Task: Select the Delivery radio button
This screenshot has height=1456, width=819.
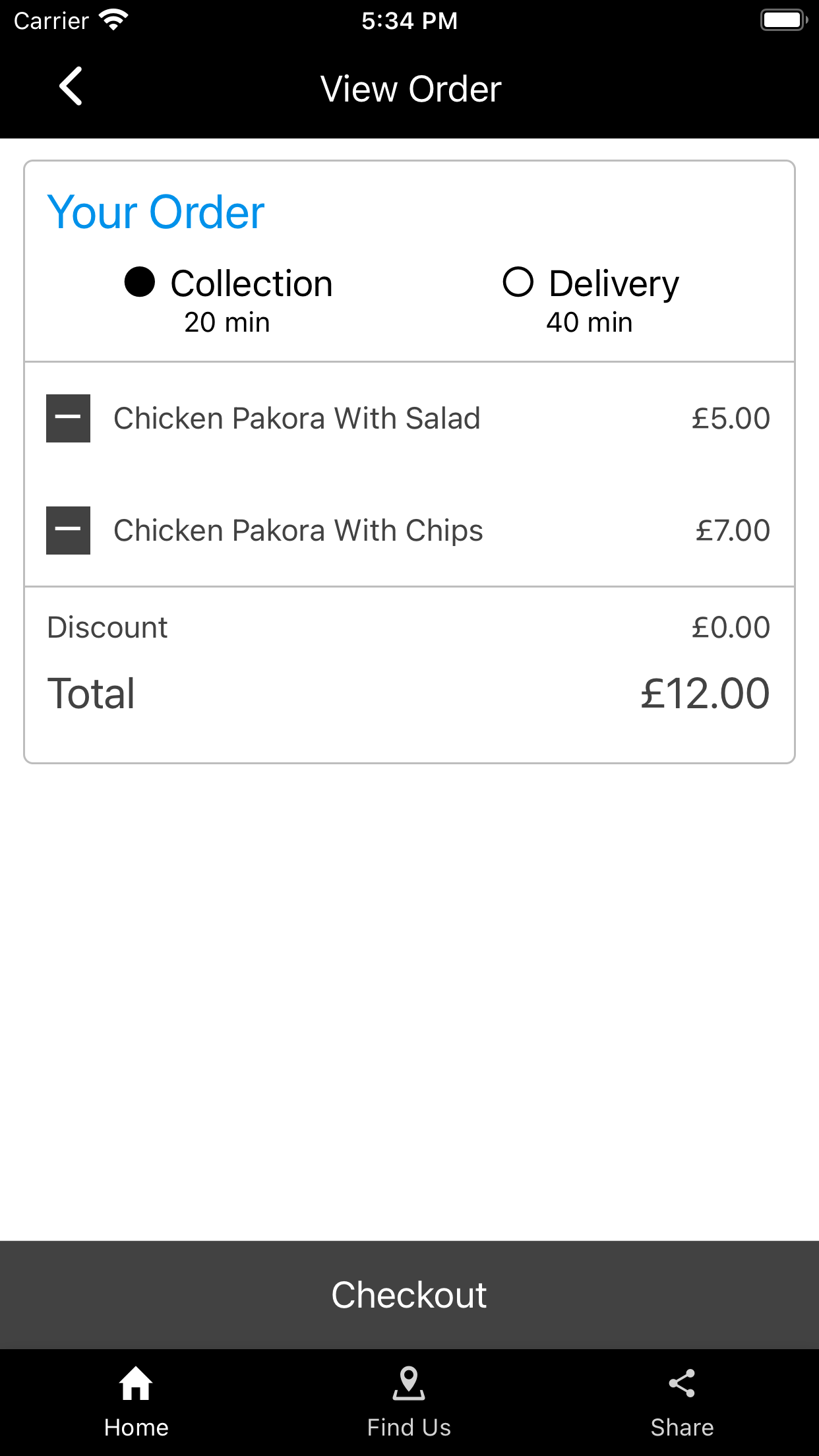Action: pos(518,282)
